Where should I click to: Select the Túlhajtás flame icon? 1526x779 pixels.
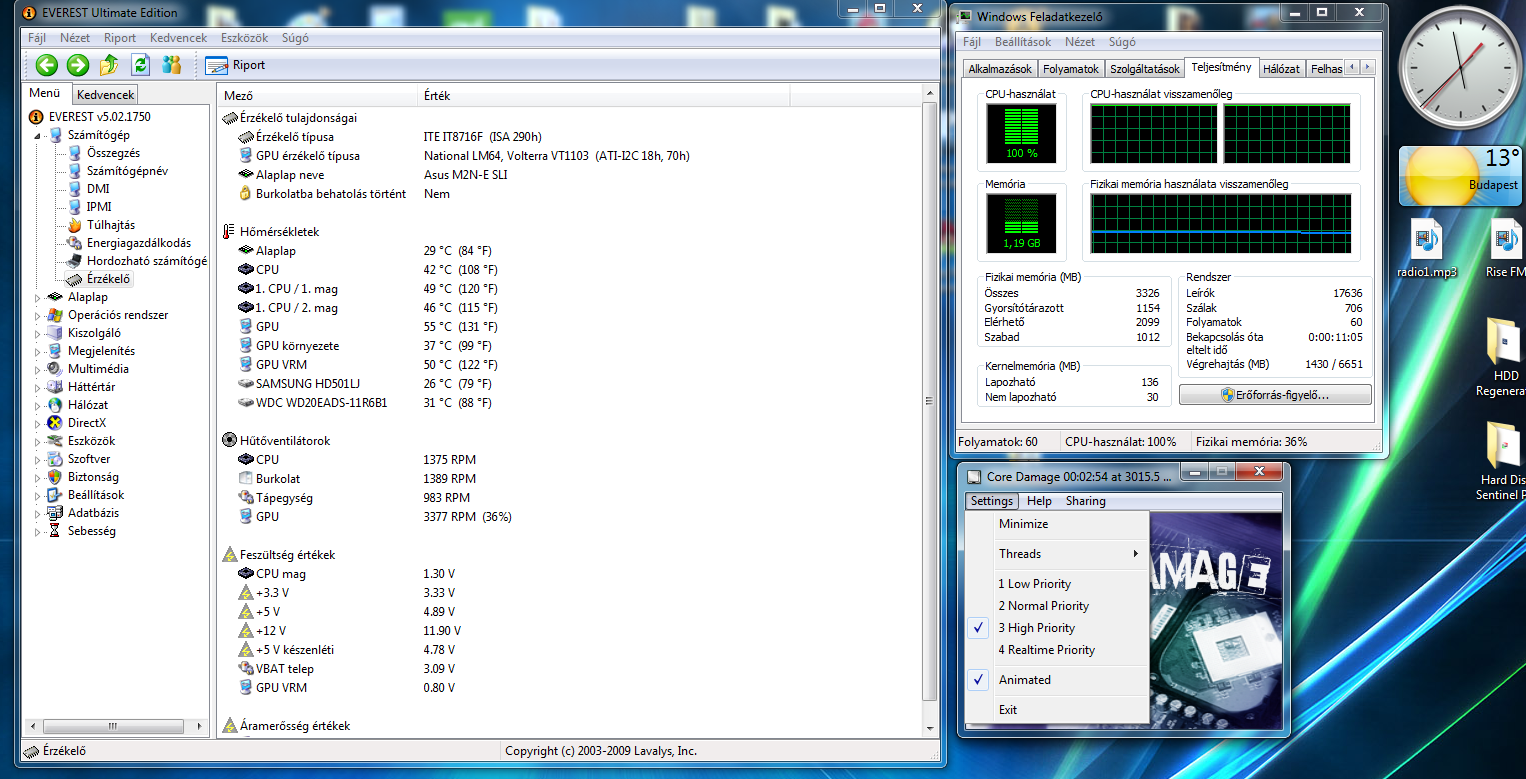click(75, 225)
